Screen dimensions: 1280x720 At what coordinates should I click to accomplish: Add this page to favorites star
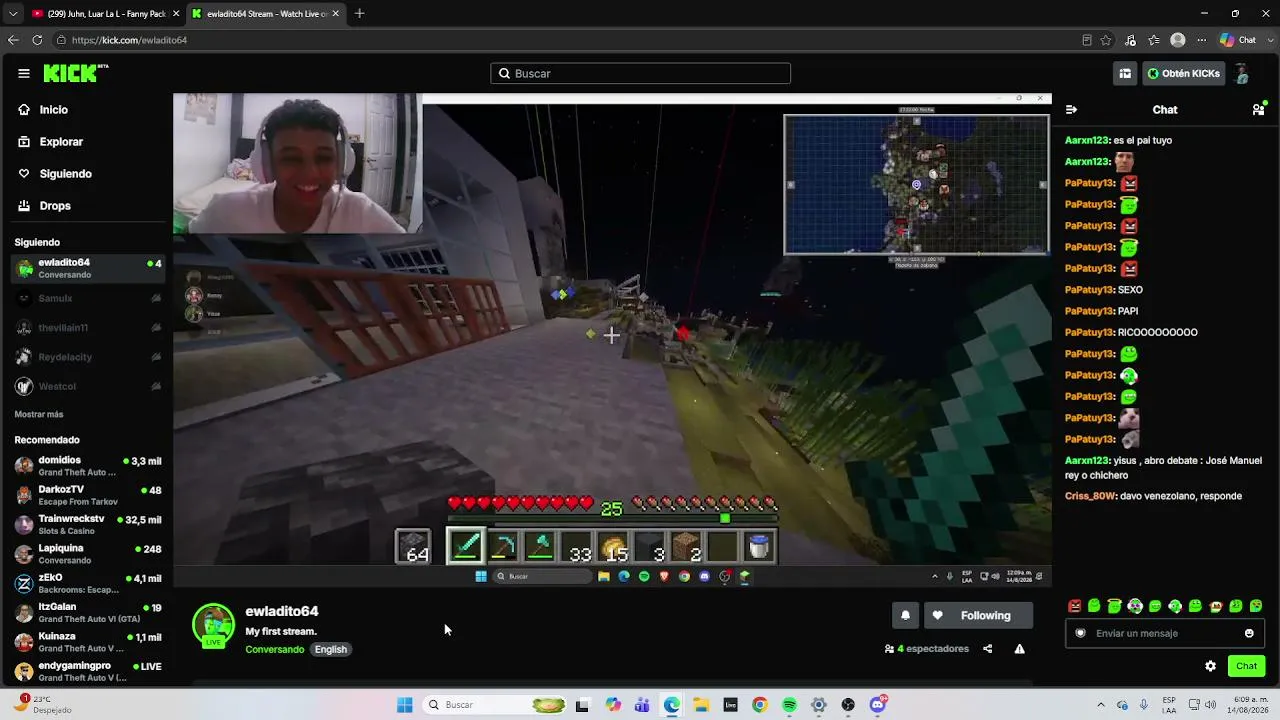(x=1106, y=40)
